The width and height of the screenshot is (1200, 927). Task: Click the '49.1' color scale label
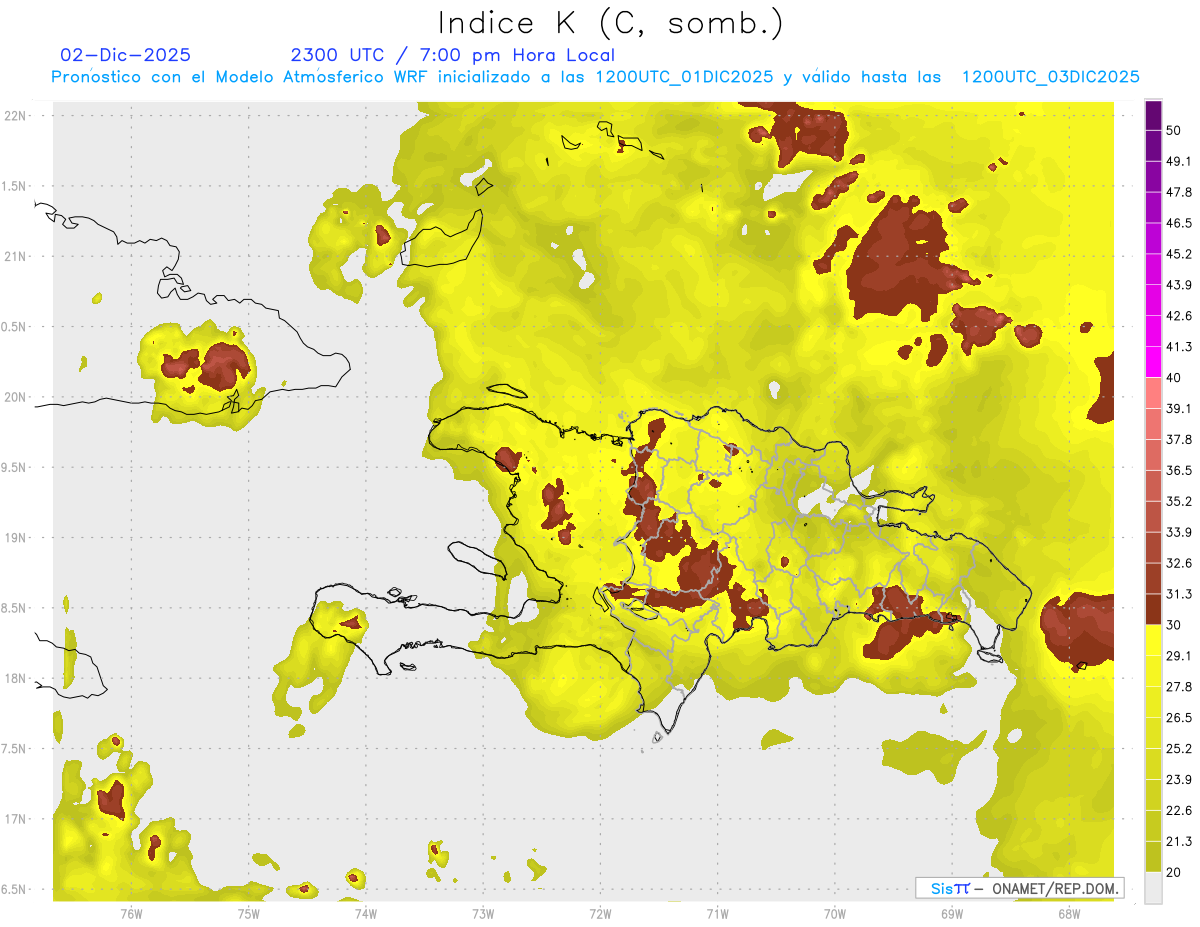pyautogui.click(x=1179, y=161)
